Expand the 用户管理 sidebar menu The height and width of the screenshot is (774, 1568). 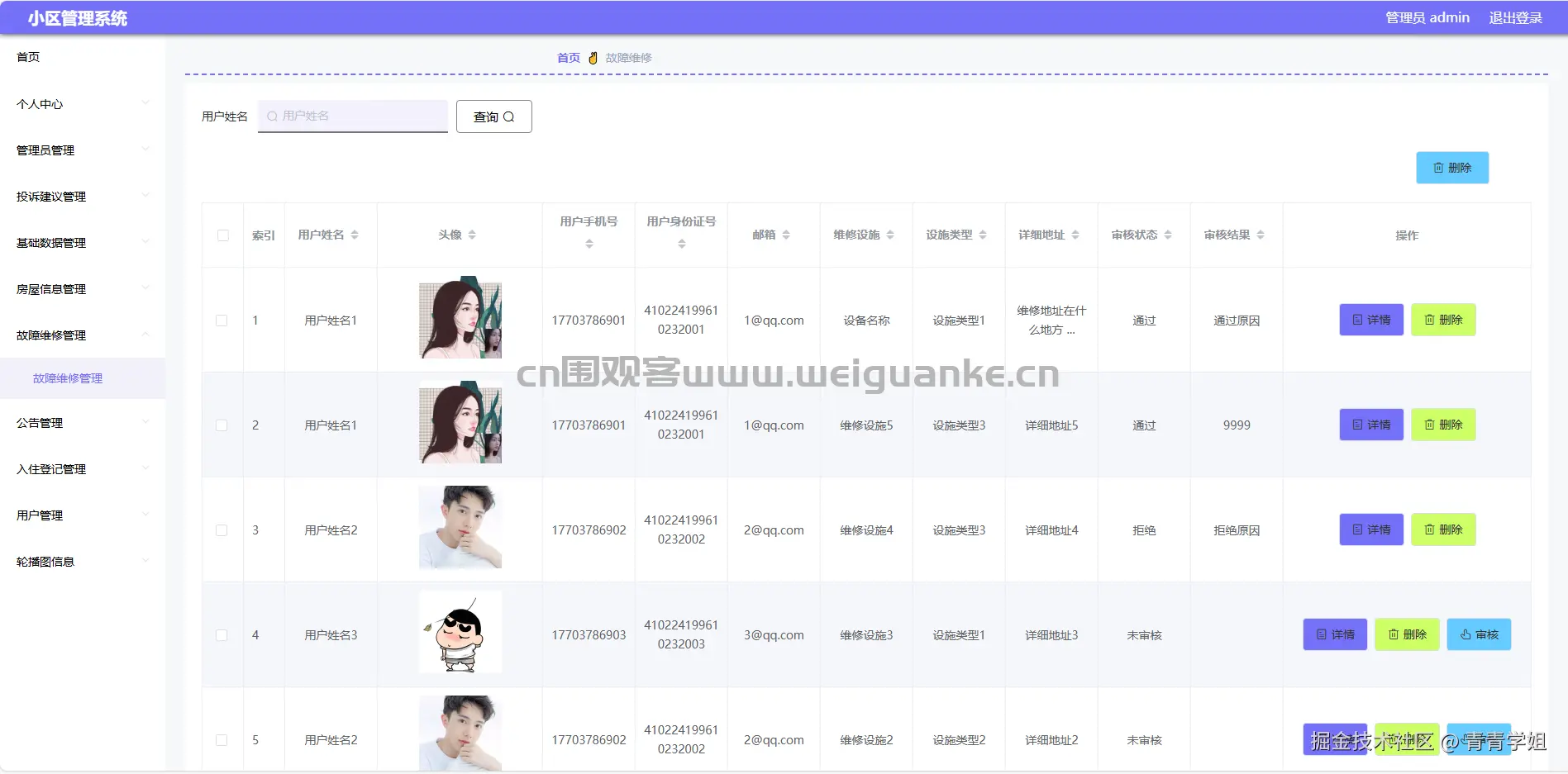tap(83, 515)
